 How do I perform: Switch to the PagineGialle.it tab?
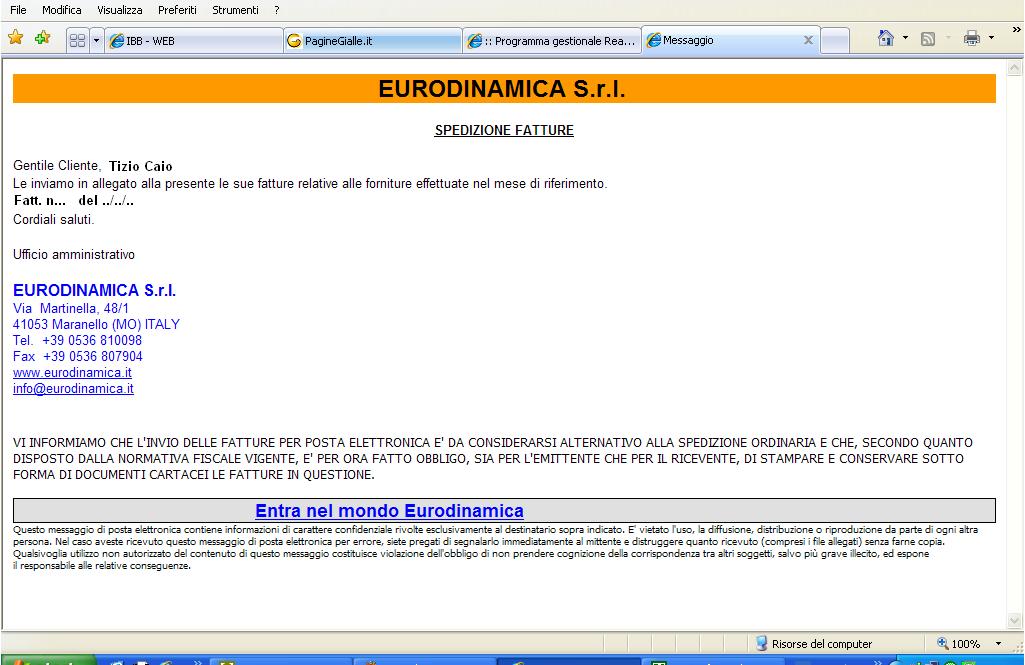coord(373,41)
